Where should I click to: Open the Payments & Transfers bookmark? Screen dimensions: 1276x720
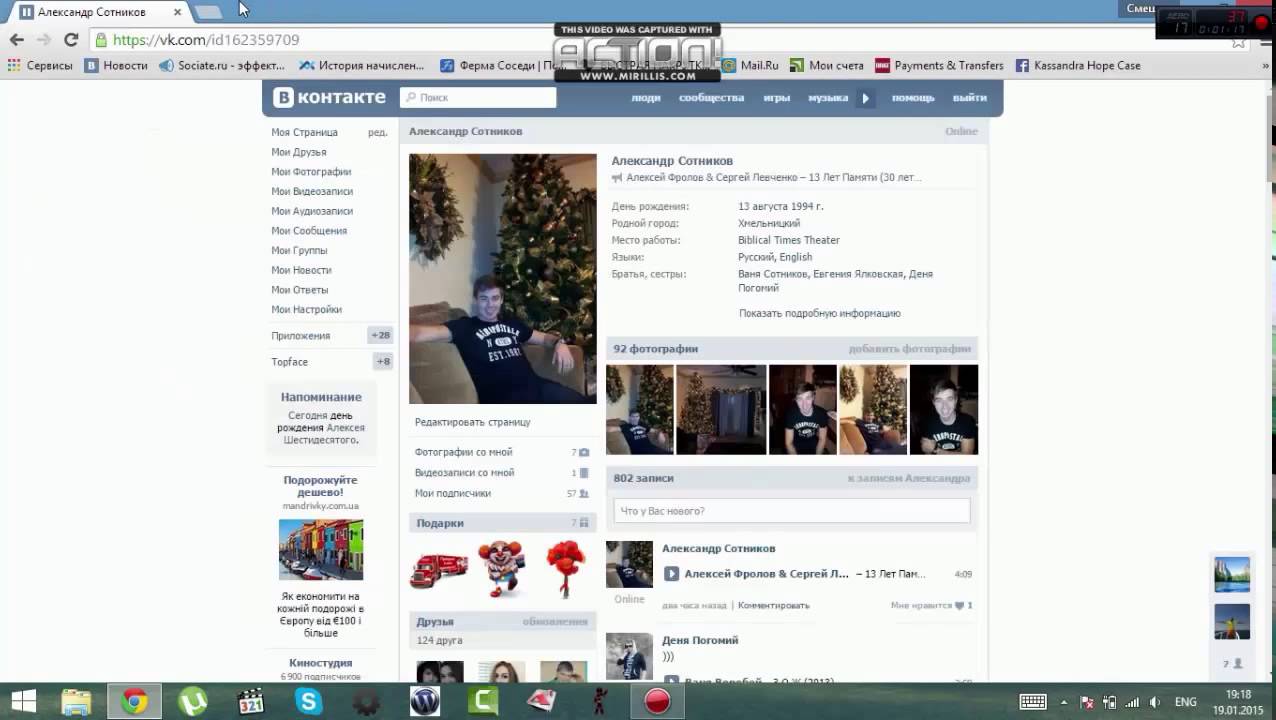click(939, 66)
